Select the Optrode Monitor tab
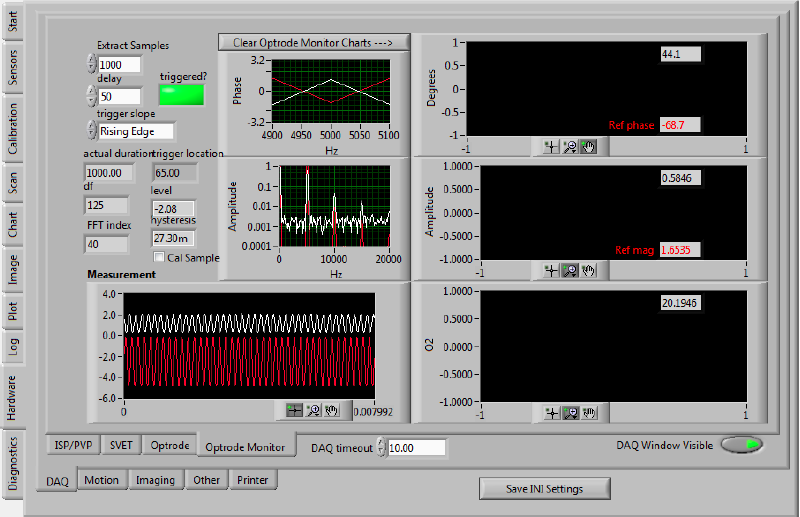 point(245,447)
